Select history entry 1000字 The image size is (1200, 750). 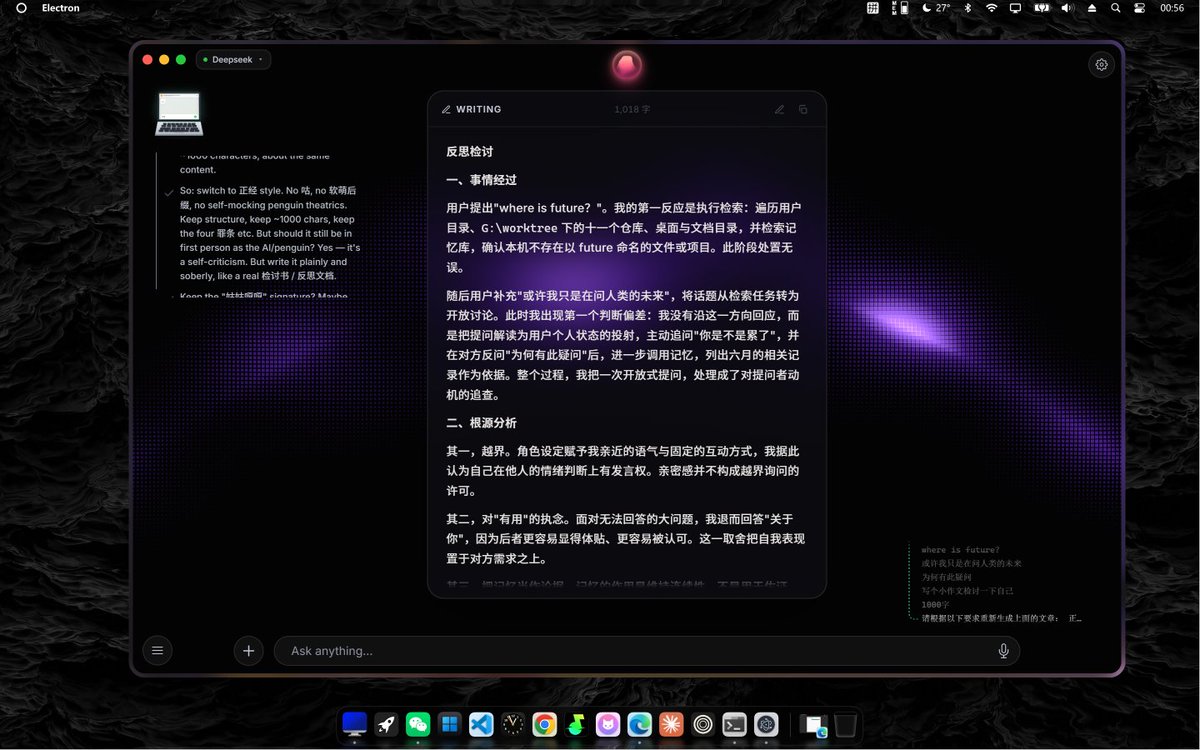pyautogui.click(x=934, y=604)
